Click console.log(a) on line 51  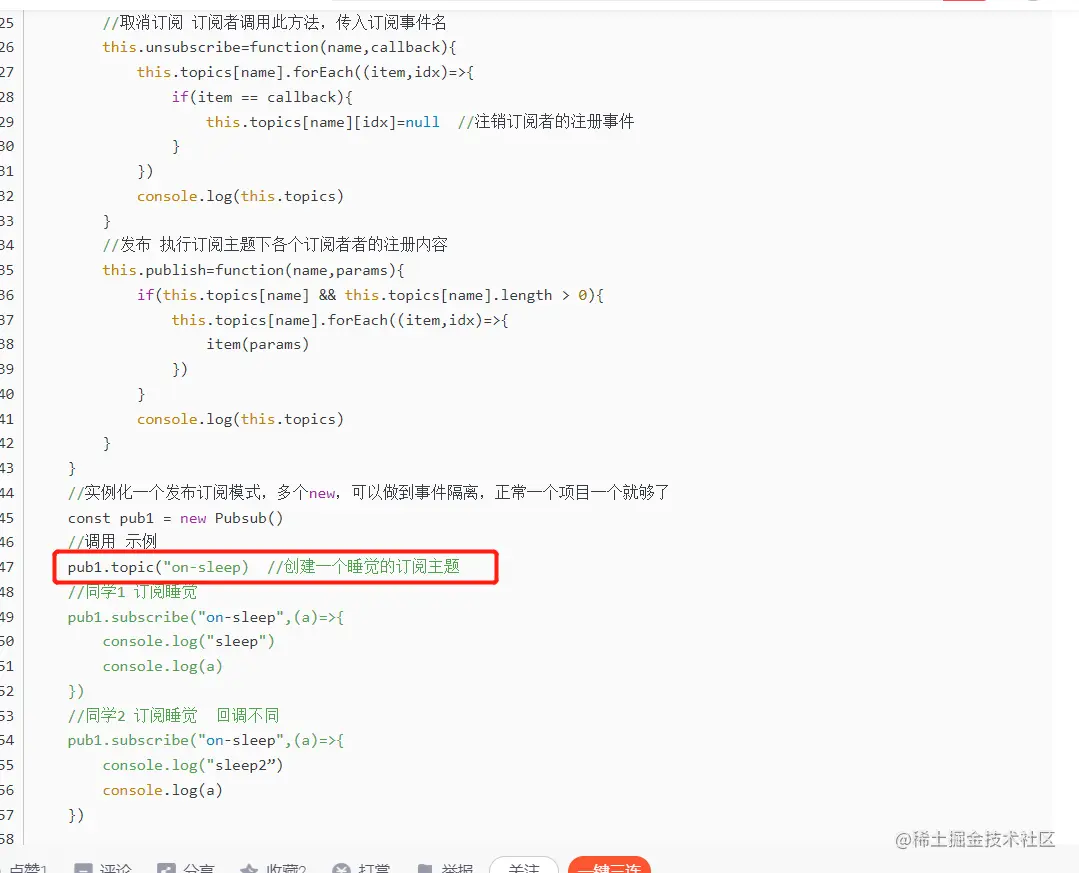coord(162,666)
